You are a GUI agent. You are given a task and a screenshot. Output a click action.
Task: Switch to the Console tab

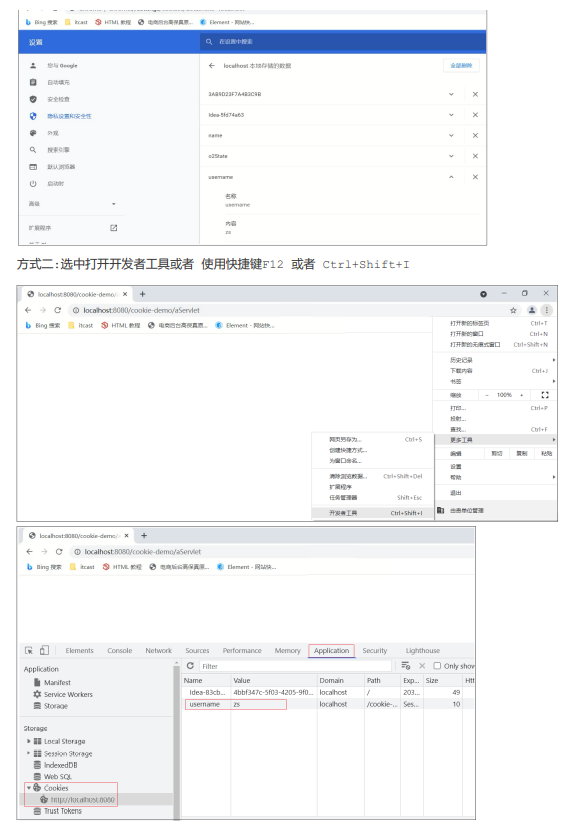tap(119, 651)
